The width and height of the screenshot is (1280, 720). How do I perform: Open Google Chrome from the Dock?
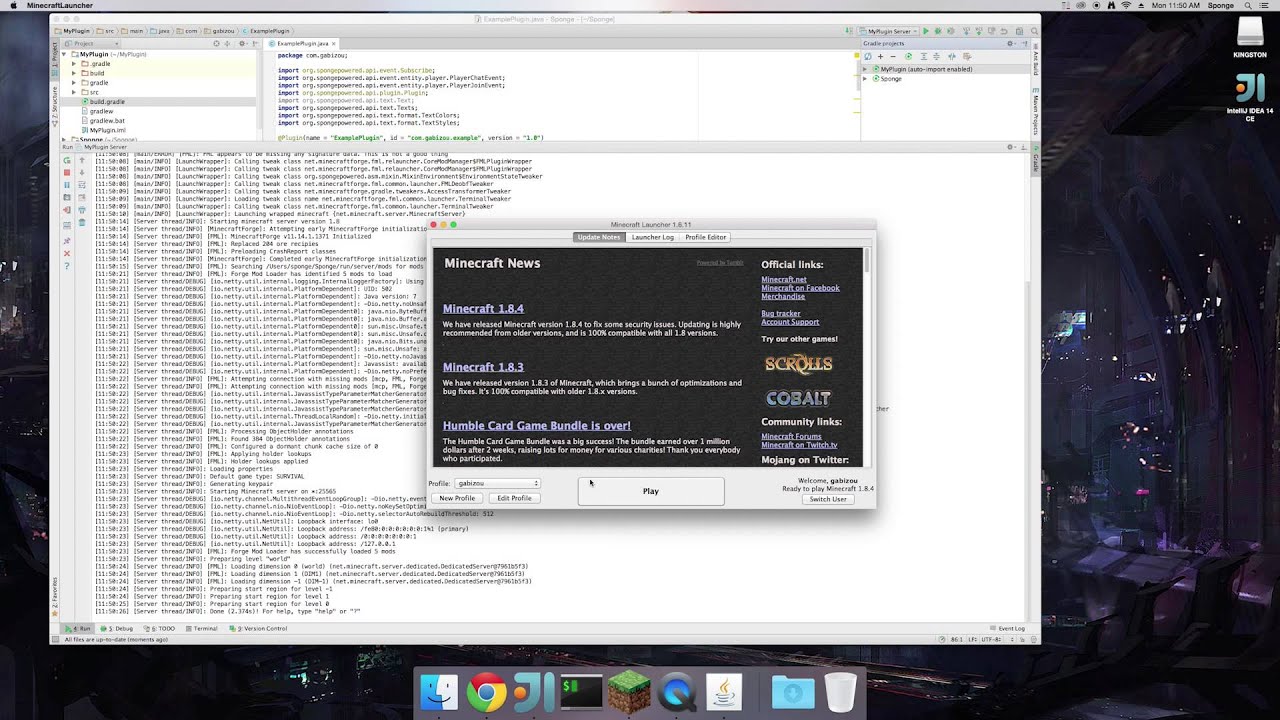click(486, 692)
